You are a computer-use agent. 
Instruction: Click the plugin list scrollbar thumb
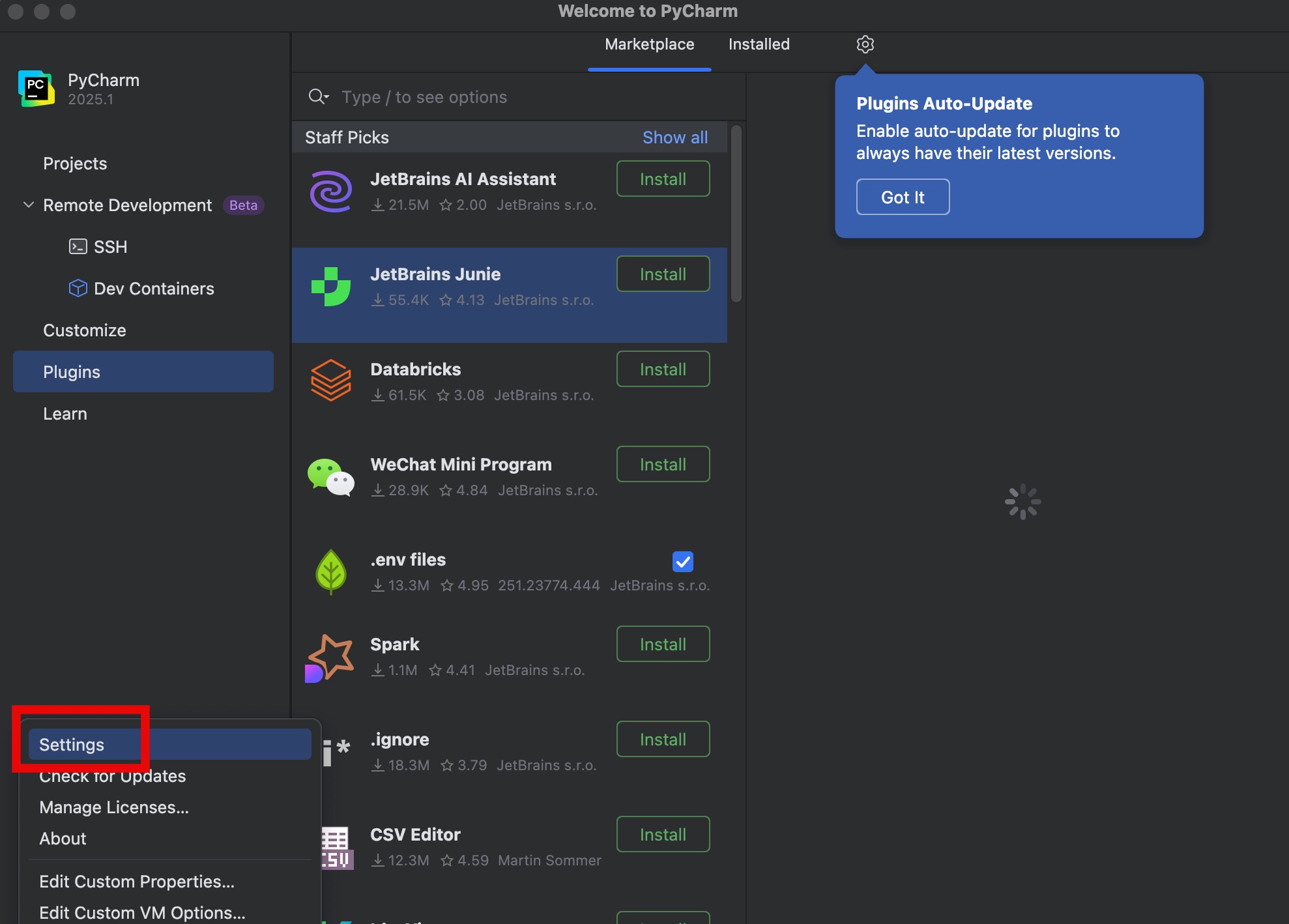click(x=736, y=215)
